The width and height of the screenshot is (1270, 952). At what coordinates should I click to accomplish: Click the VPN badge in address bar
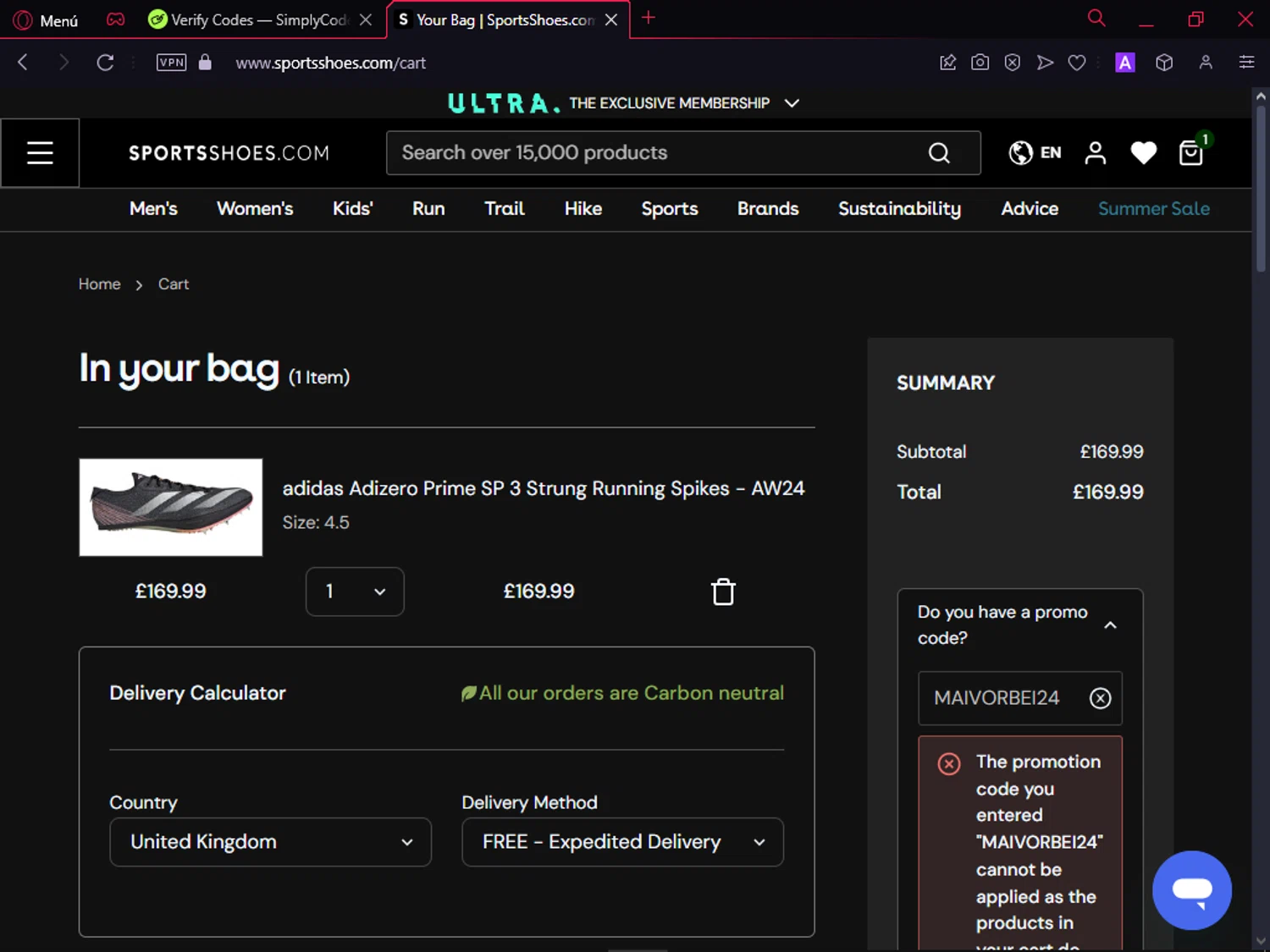[x=172, y=63]
